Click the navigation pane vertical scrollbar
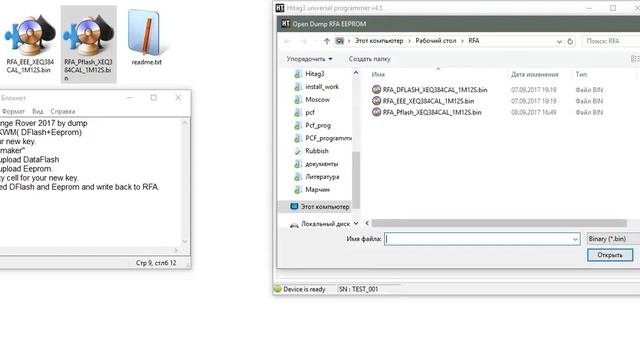Image resolution: width=640 pixels, height=360 pixels. pos(356,180)
